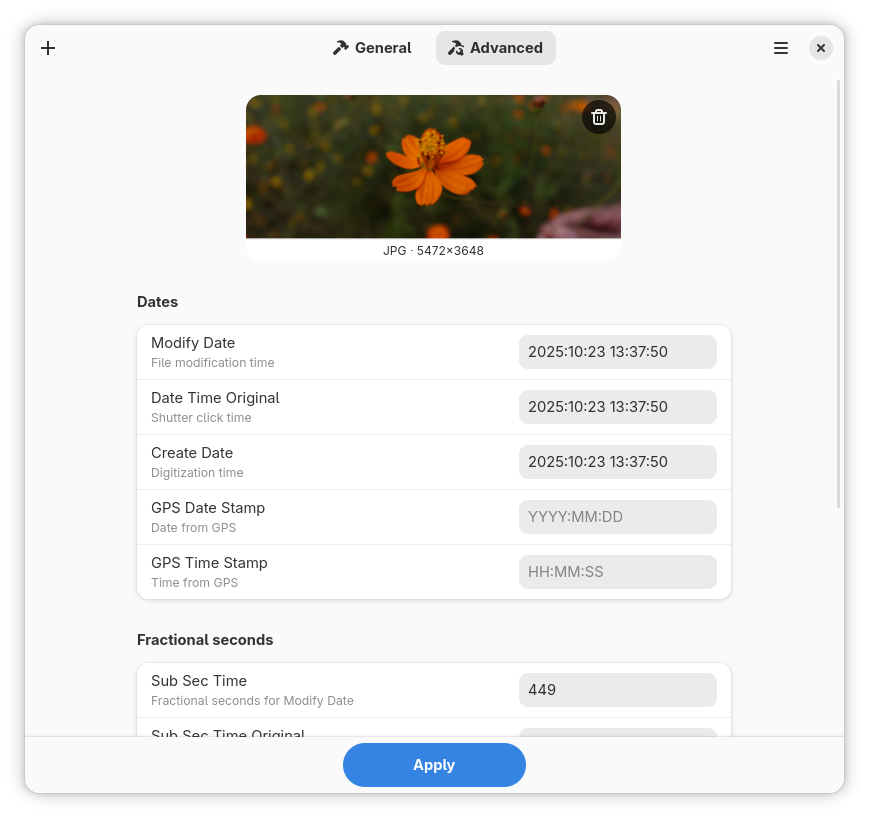The image size is (869, 818).
Task: Click 'File modification time' subtitle
Action: point(213,363)
